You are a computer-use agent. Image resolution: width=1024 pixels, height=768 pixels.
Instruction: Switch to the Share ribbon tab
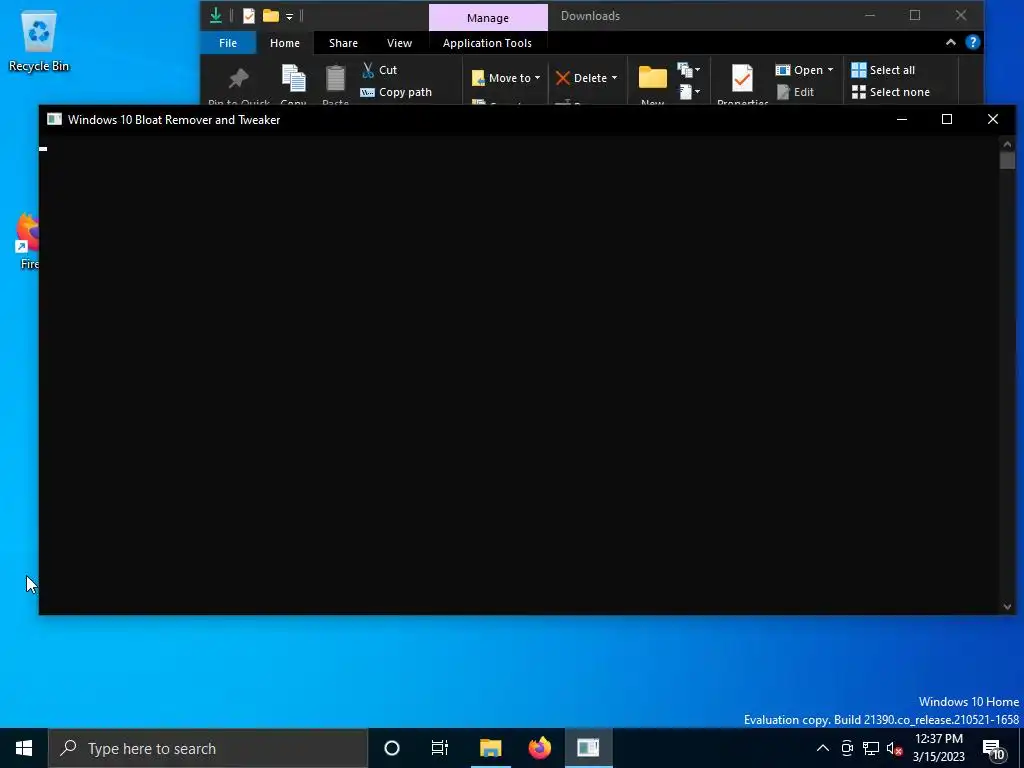point(343,43)
